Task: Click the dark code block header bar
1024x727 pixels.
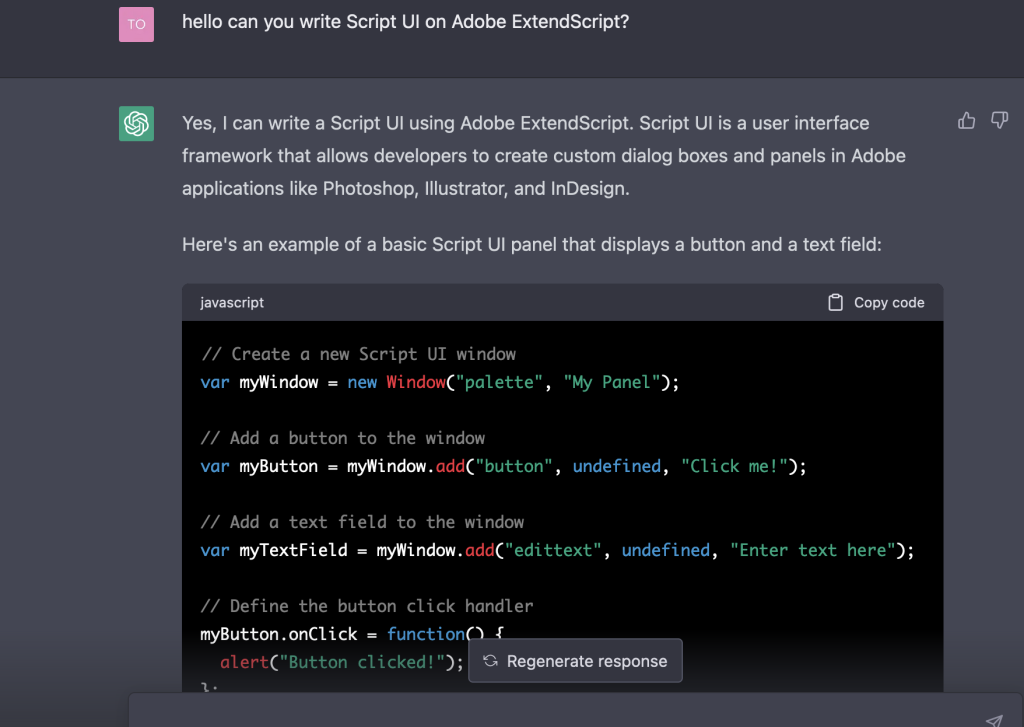Action: [562, 302]
